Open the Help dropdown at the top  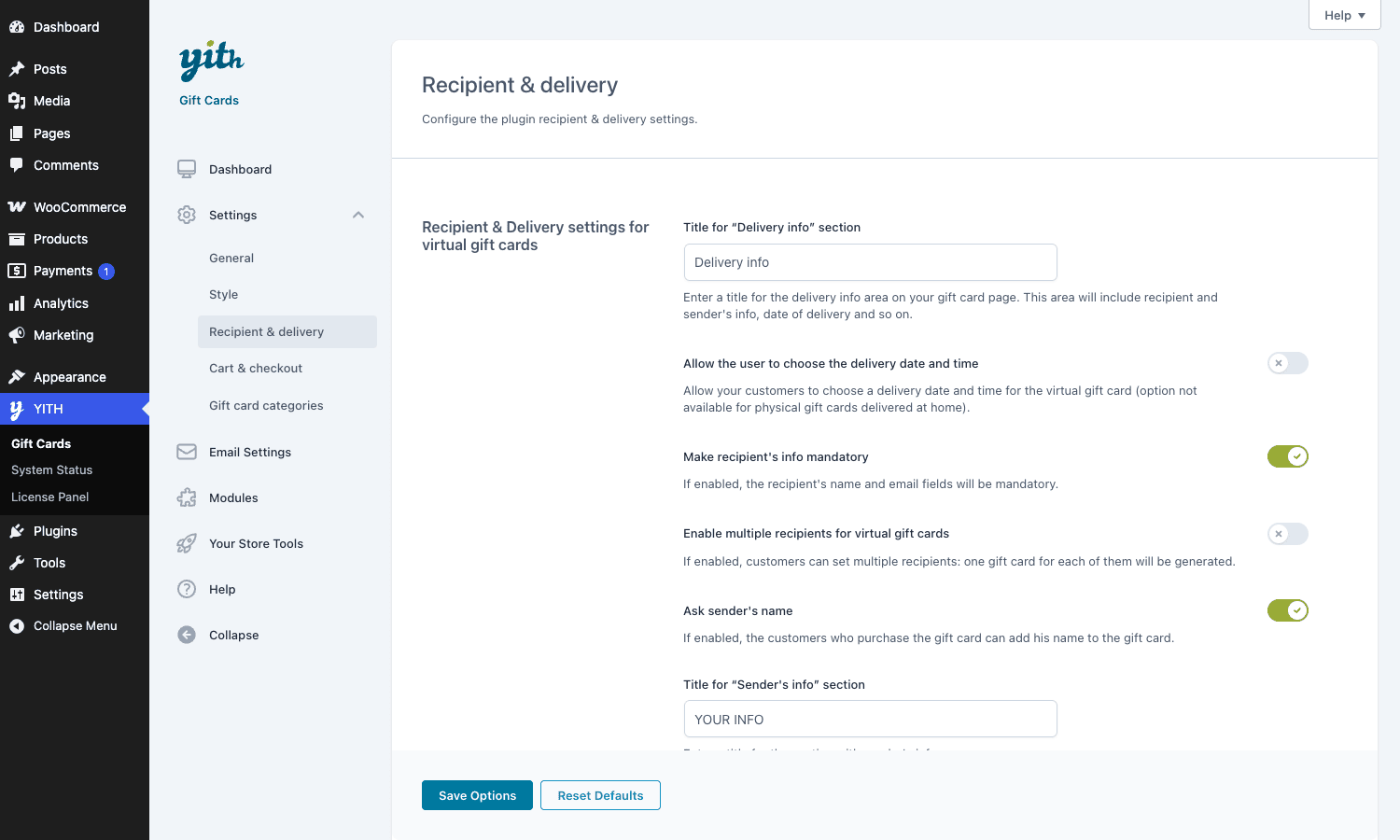[x=1345, y=15]
